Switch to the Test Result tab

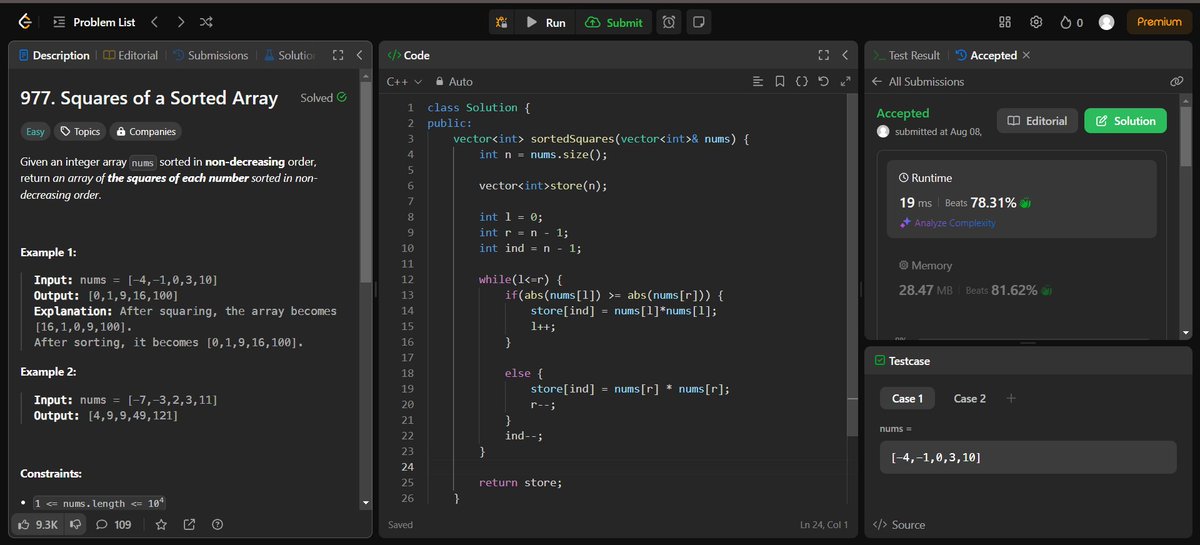tap(906, 56)
